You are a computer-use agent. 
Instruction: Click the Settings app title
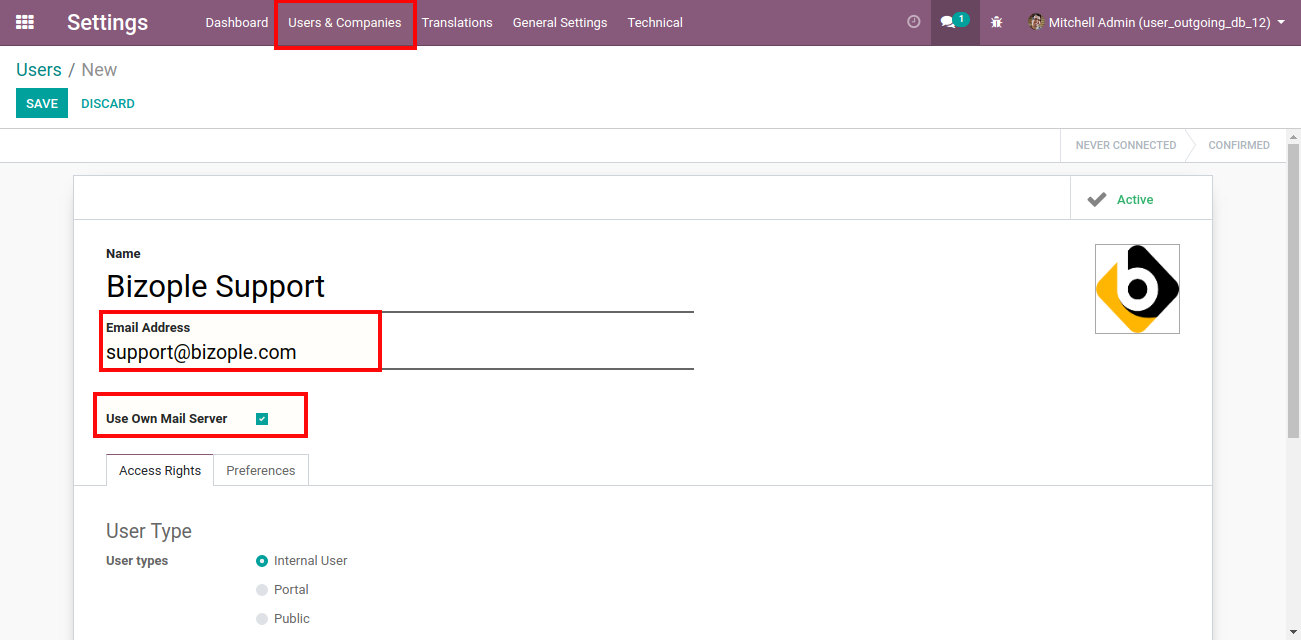tap(107, 22)
